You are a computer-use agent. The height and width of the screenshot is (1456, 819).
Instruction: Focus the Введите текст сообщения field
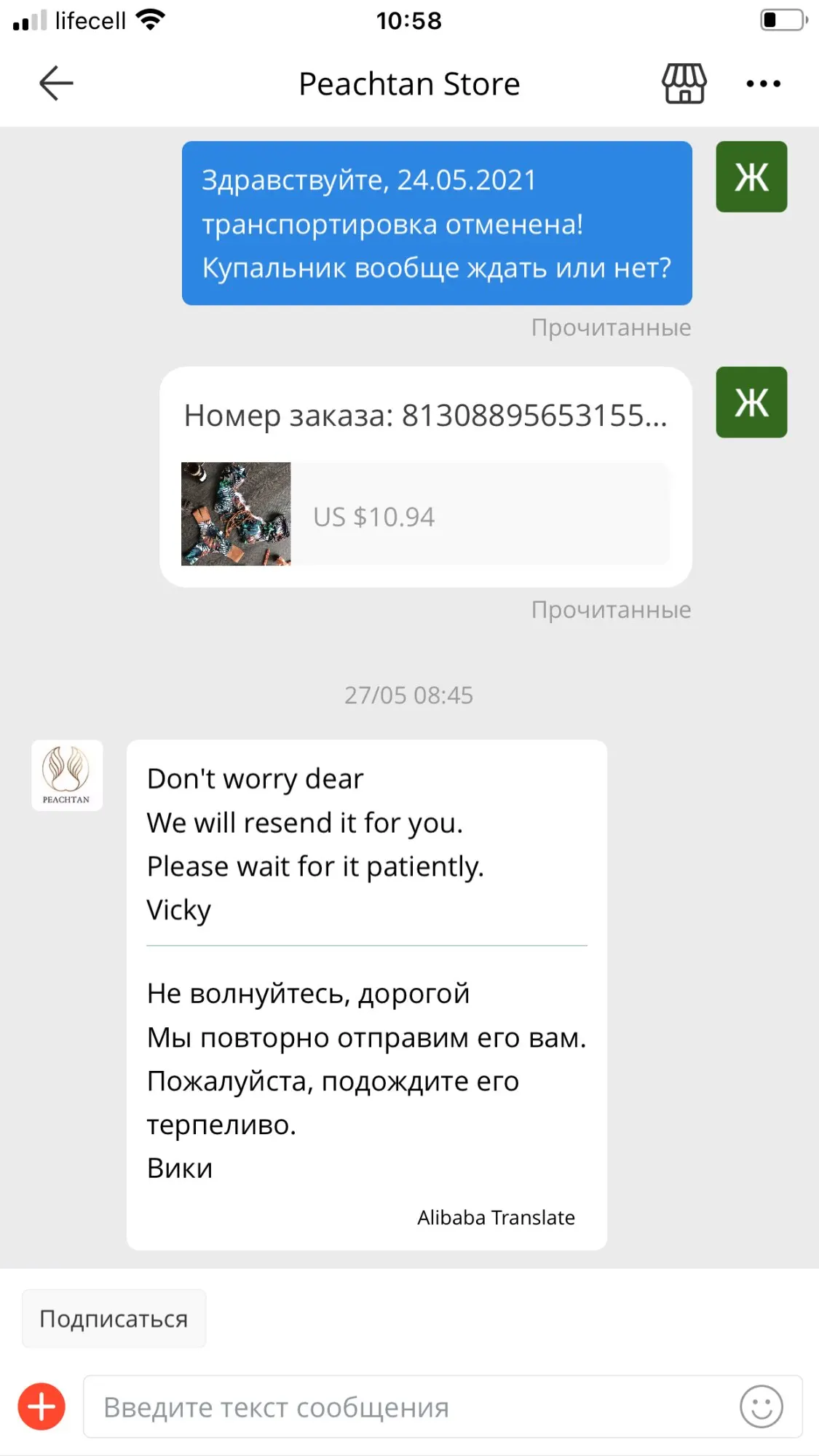[x=408, y=1406]
